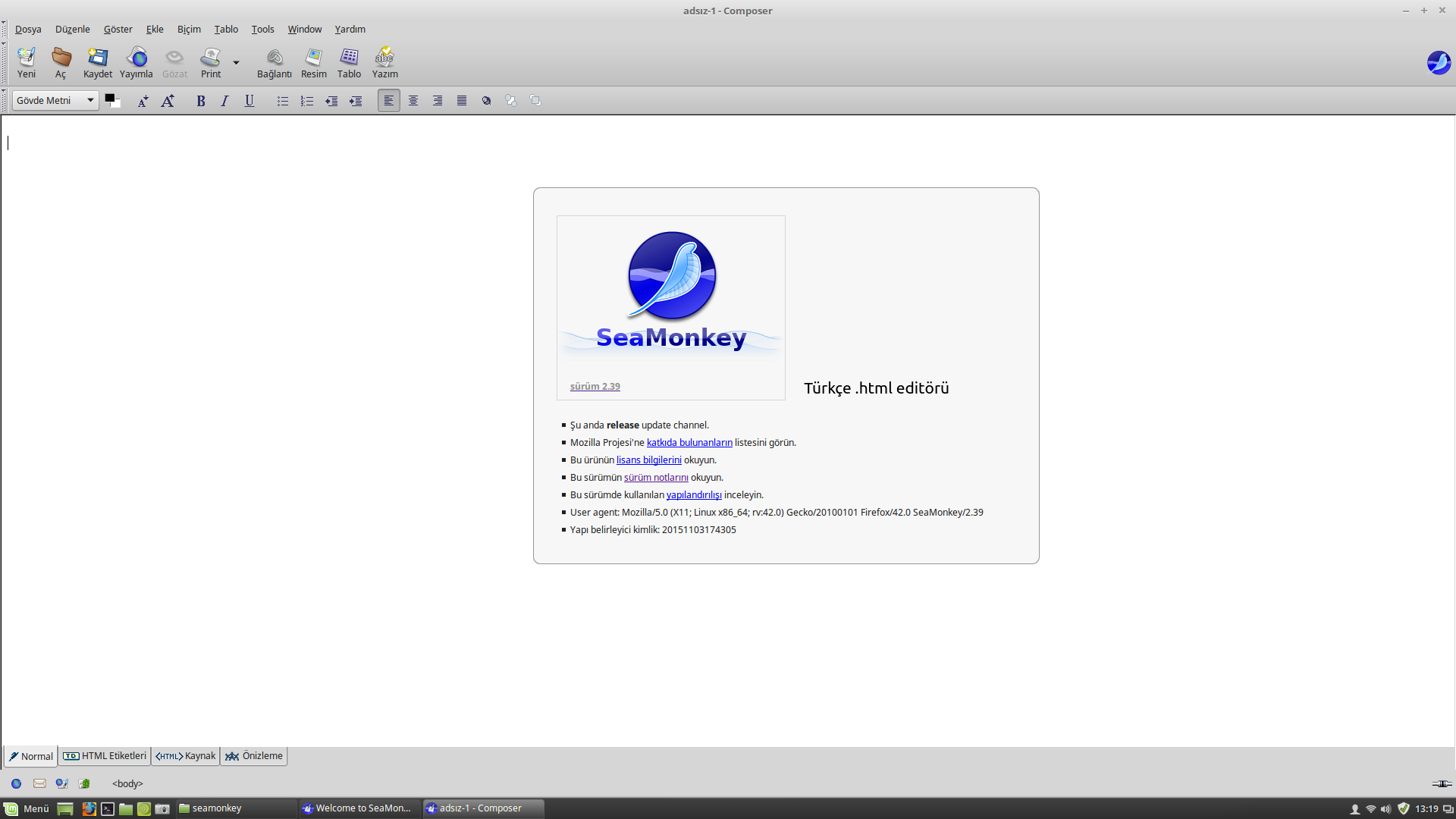Click the Kaydet save icon
The image size is (1456, 819).
(98, 62)
